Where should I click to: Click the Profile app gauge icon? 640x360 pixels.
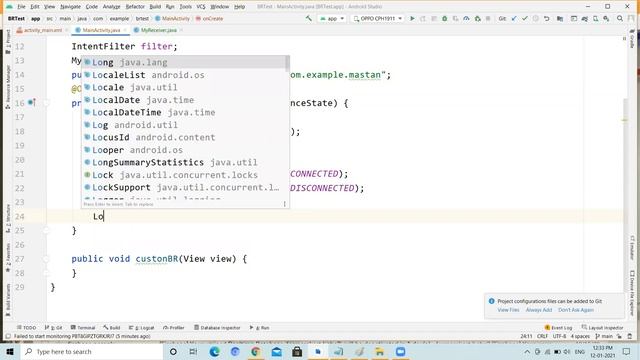click(x=466, y=18)
